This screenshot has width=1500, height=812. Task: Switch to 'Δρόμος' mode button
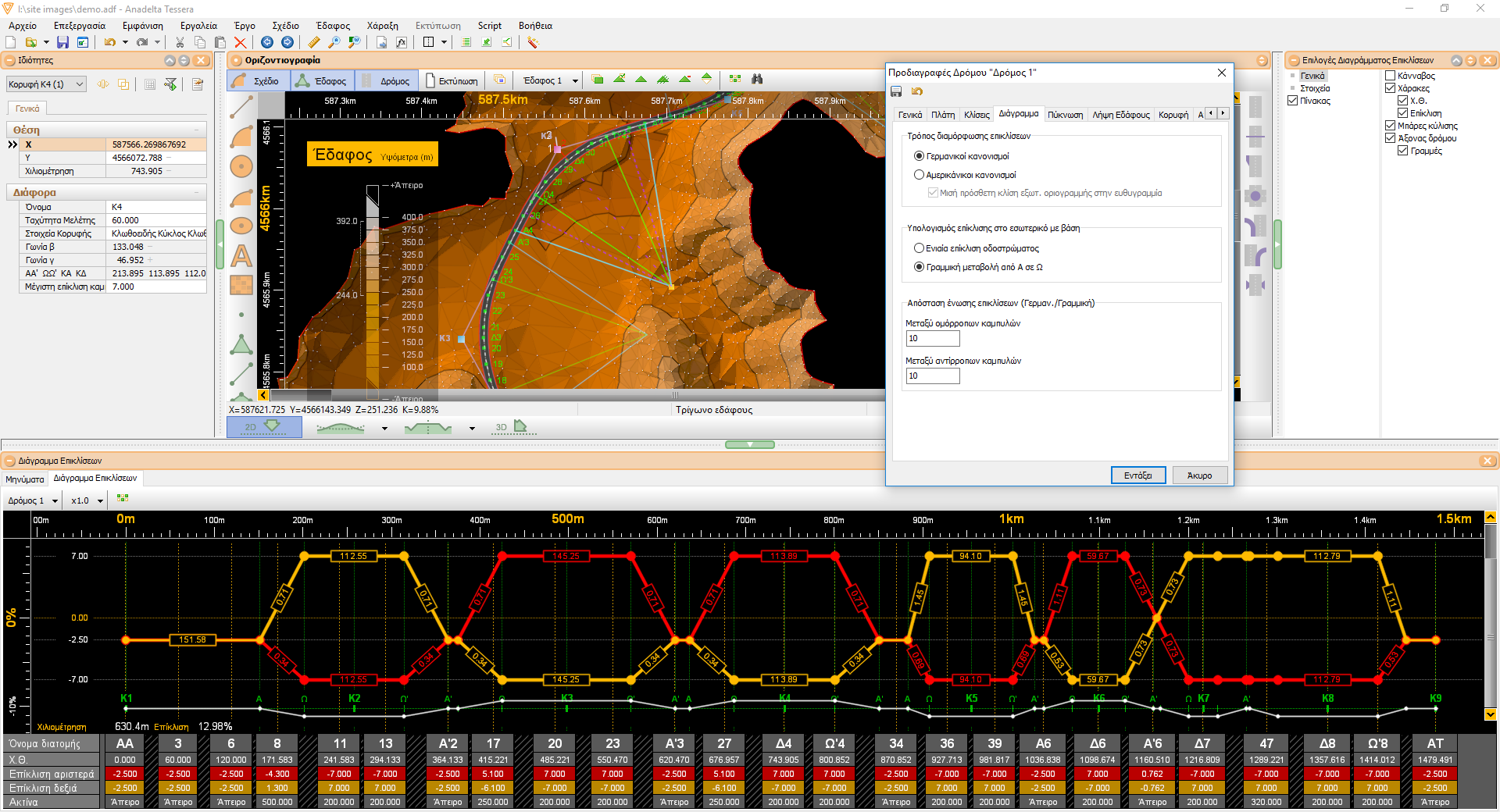click(386, 80)
